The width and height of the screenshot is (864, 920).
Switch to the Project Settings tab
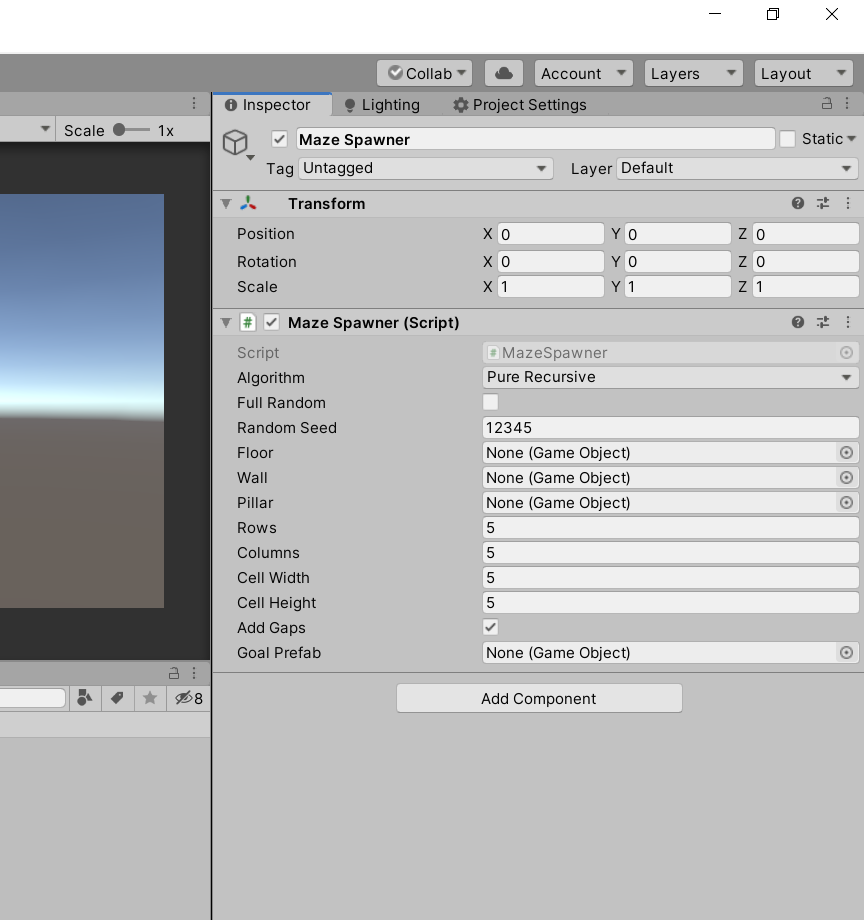pyautogui.click(x=520, y=104)
